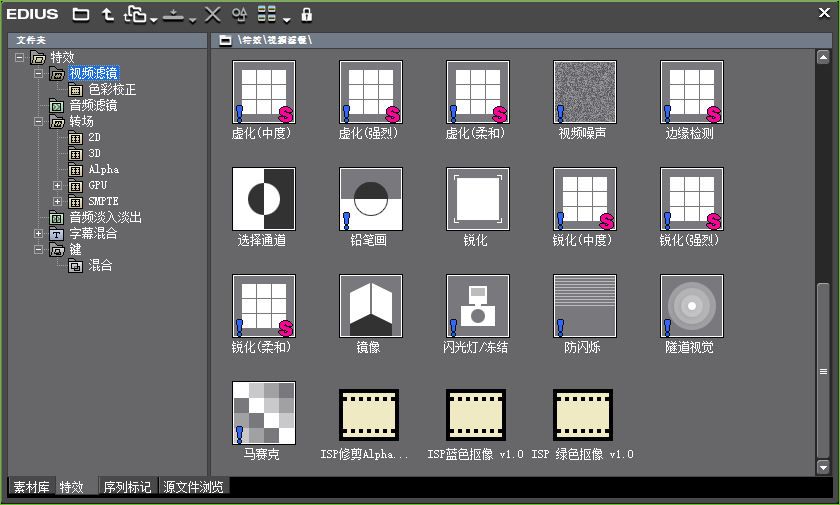Expand the SMPTE transitions folder
Screen dimensions: 840x505
pyautogui.click(x=57, y=202)
